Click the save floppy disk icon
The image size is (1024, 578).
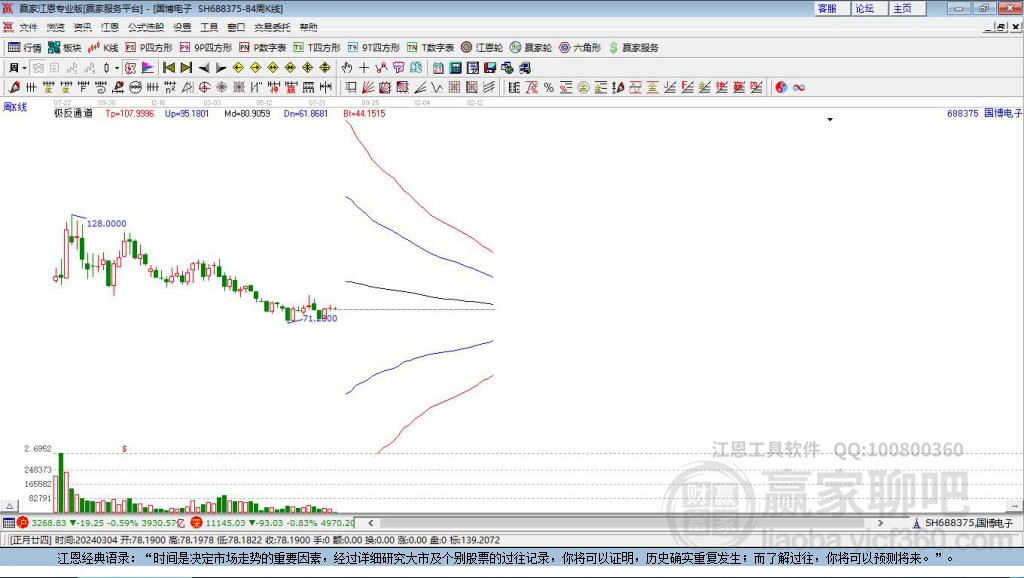[490, 68]
